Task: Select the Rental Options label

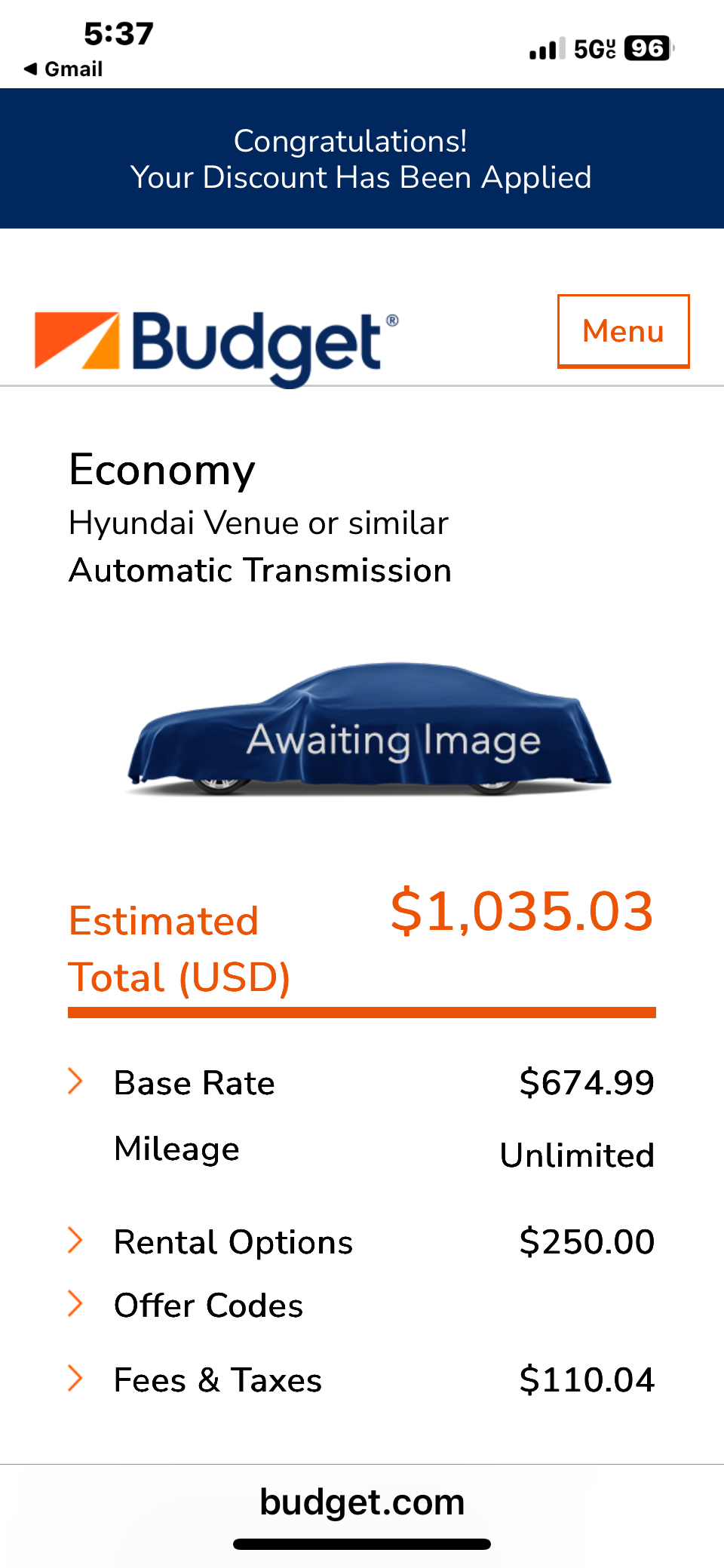Action: pos(233,1242)
